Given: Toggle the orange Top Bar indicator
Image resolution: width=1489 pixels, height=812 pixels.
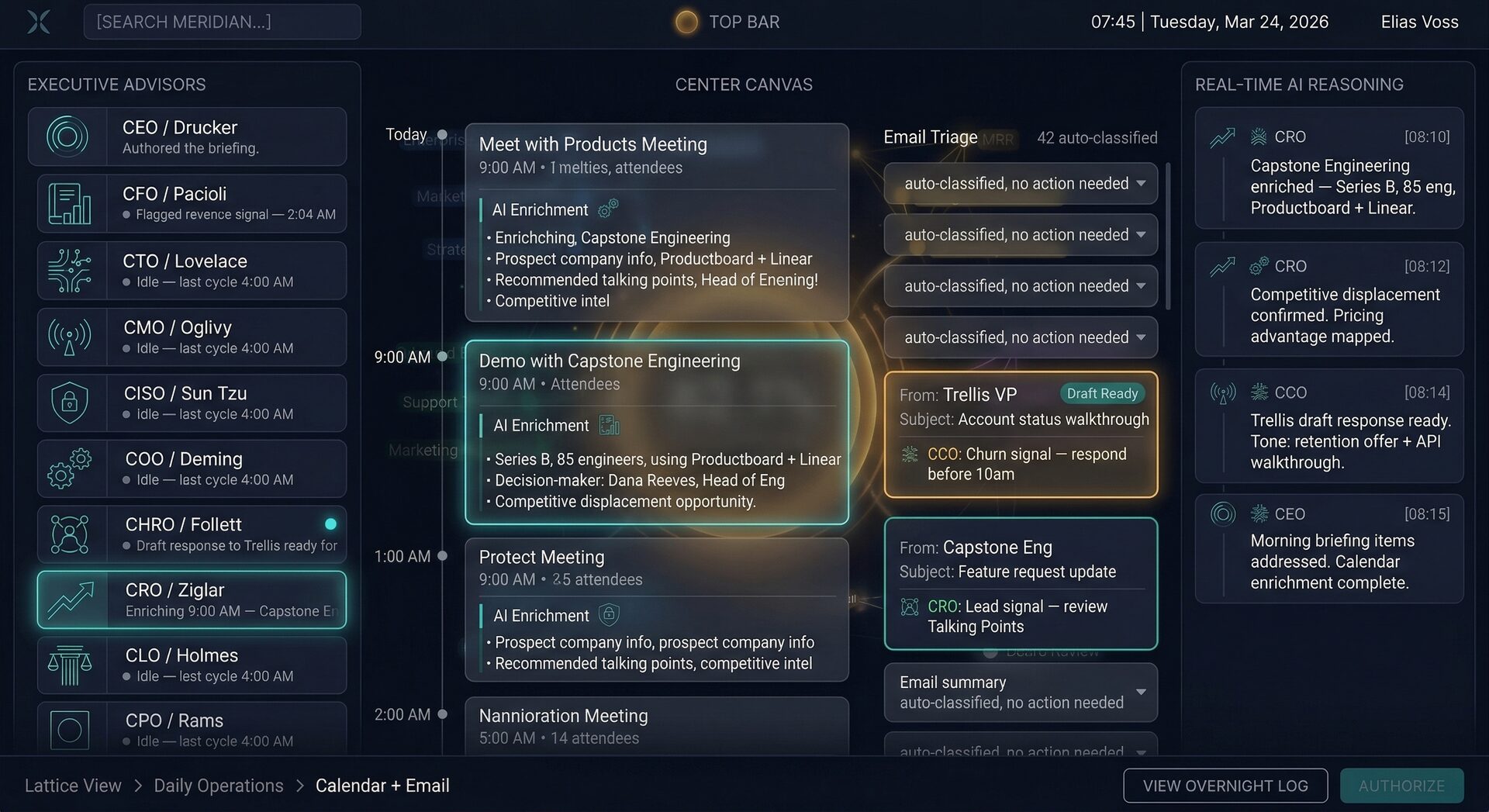Looking at the screenshot, I should click(x=686, y=22).
